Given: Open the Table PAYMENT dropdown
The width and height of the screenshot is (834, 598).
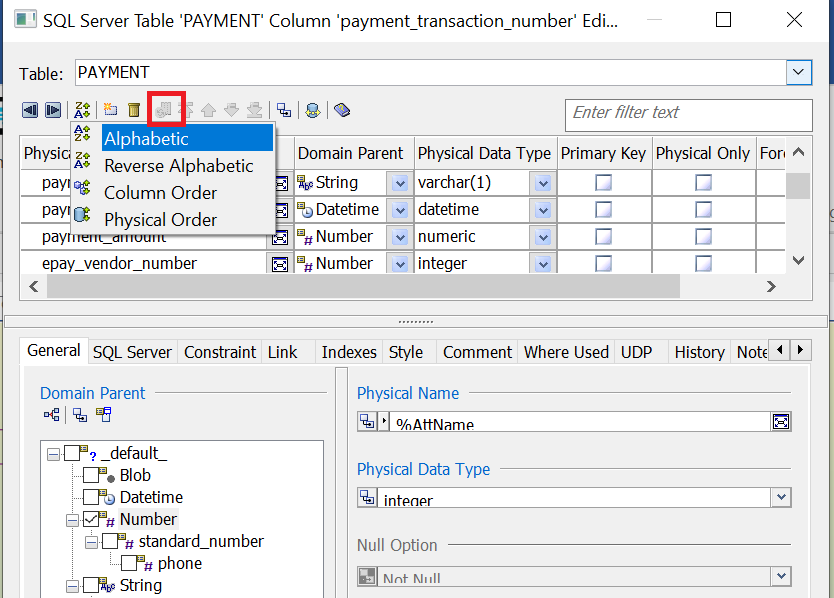Looking at the screenshot, I should (x=798, y=72).
